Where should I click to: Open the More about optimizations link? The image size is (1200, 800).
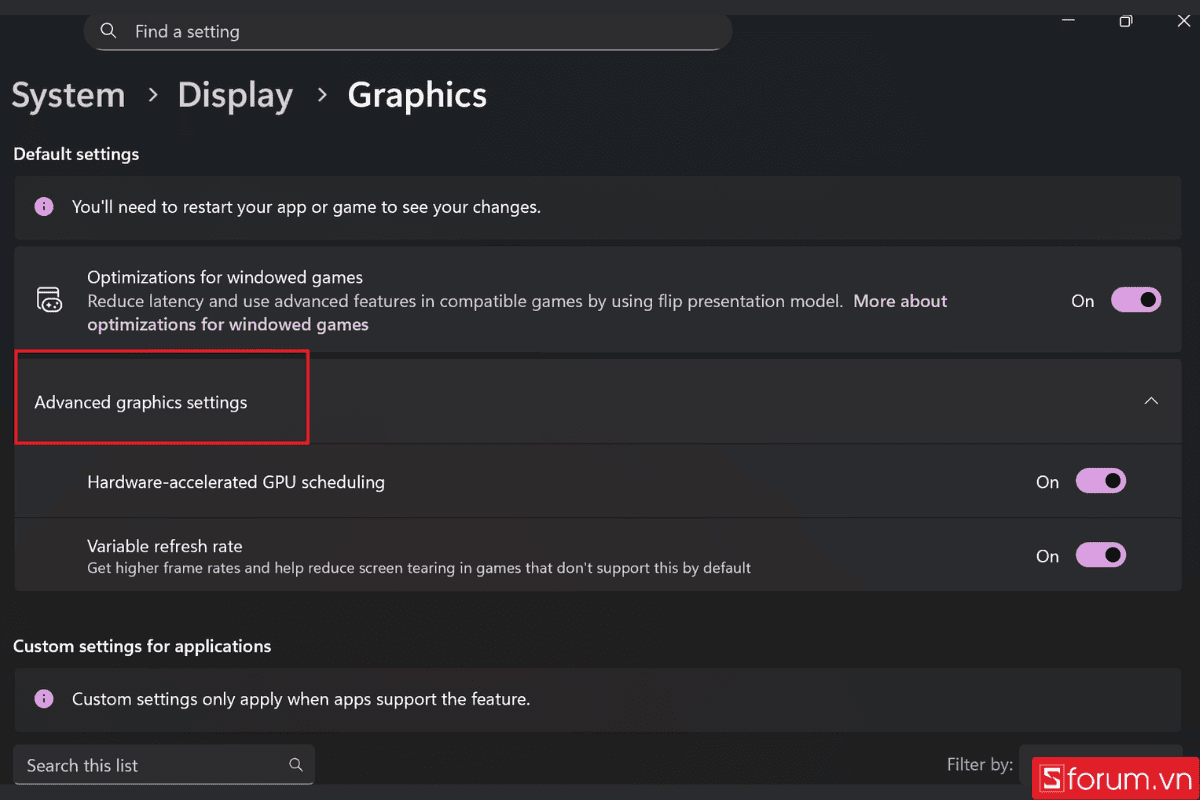(899, 300)
